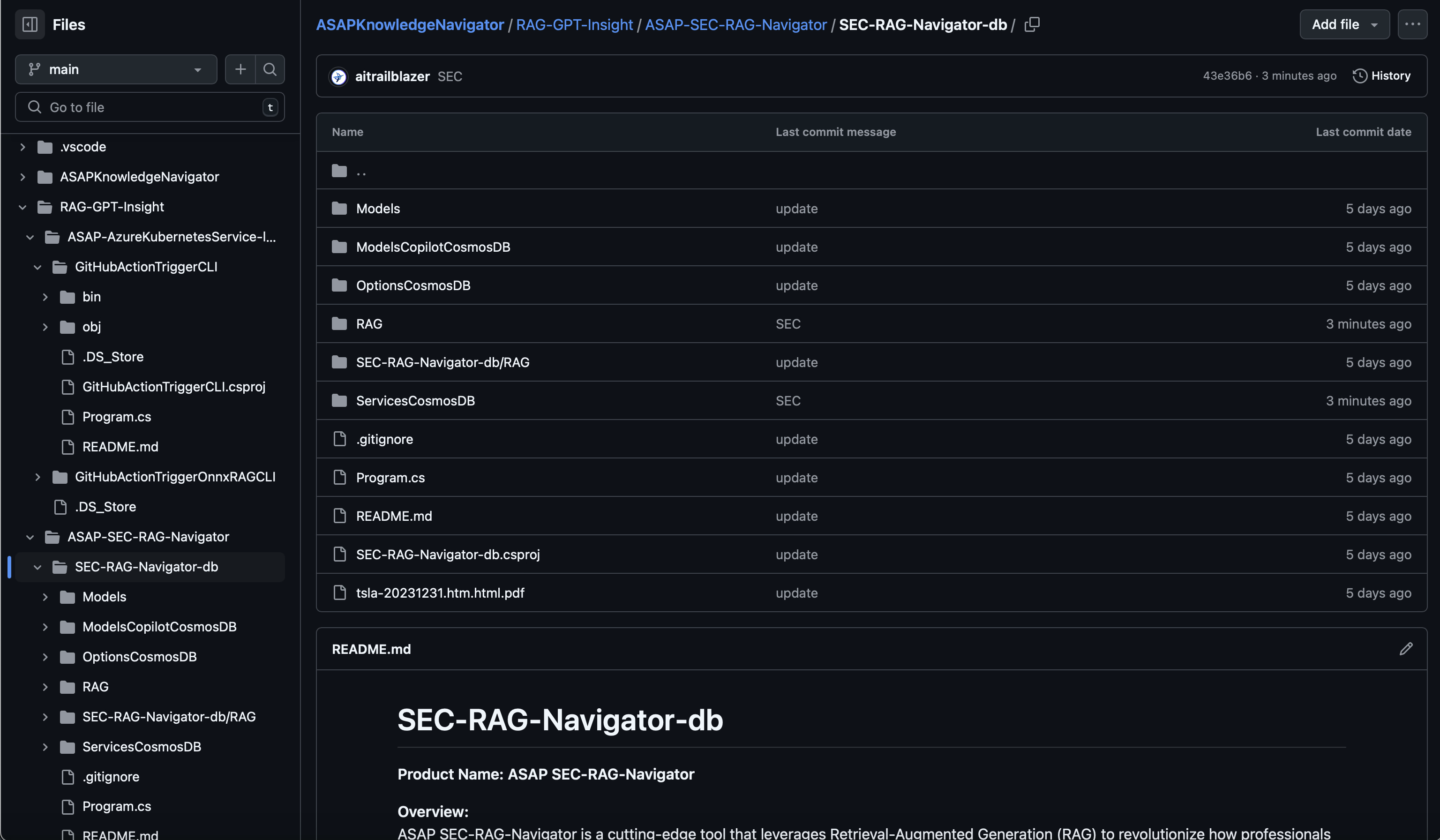Open the main branch selector dropdown
Screen dimensions: 1440x840
[116, 69]
